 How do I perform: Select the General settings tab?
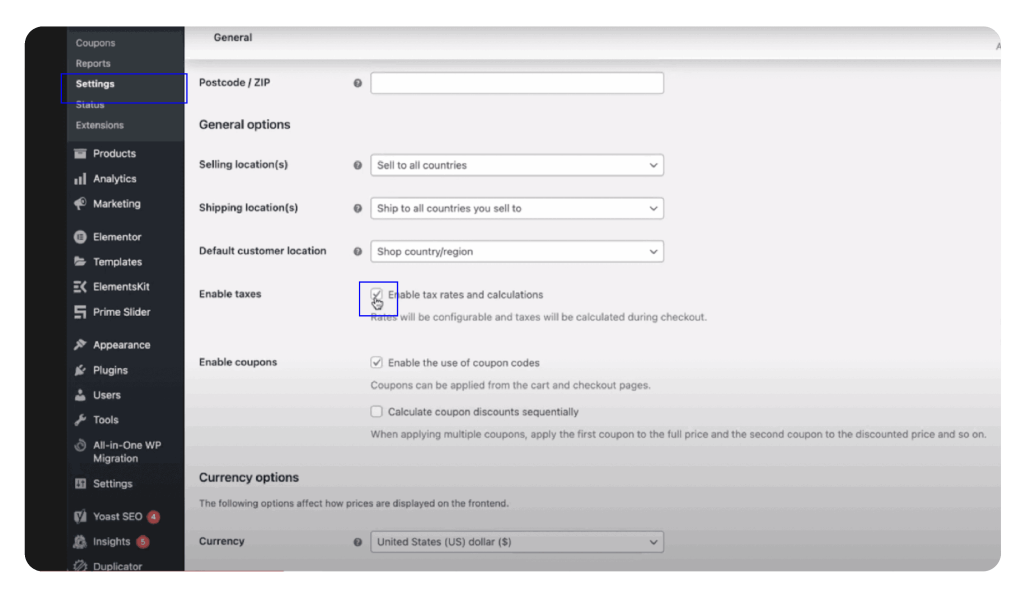click(233, 38)
